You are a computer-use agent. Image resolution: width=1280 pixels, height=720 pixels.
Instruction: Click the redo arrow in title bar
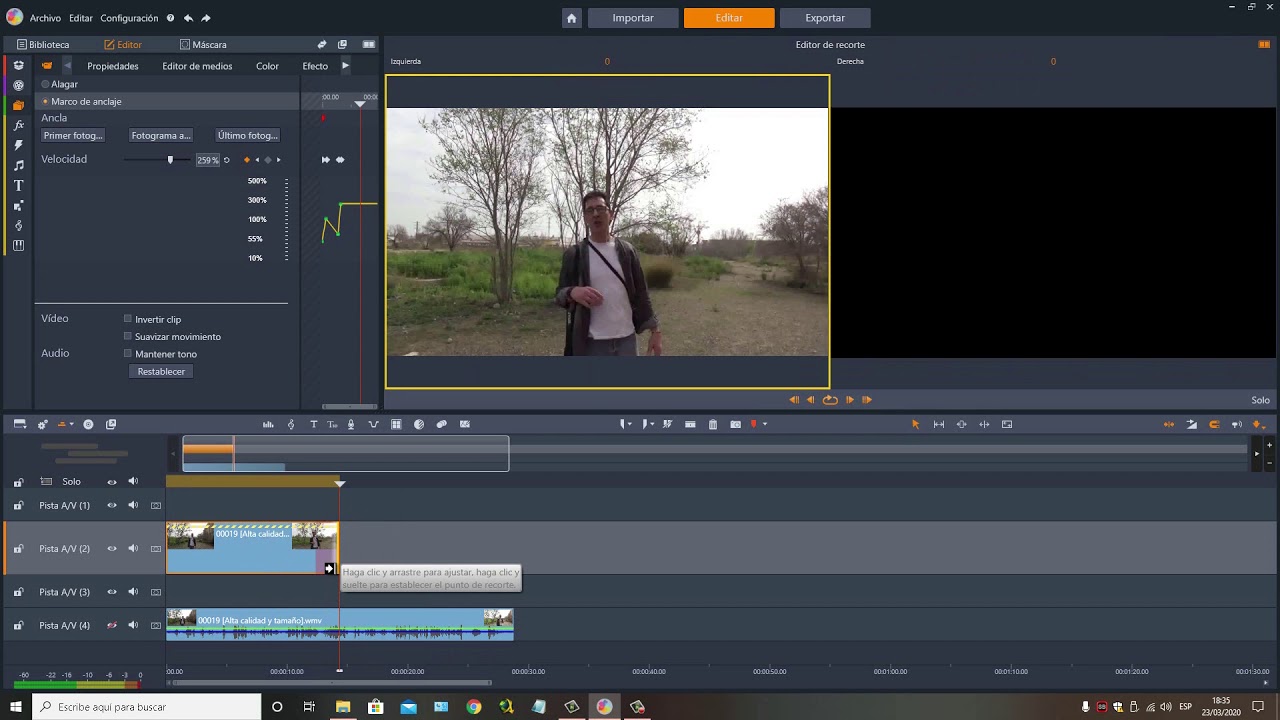206,18
